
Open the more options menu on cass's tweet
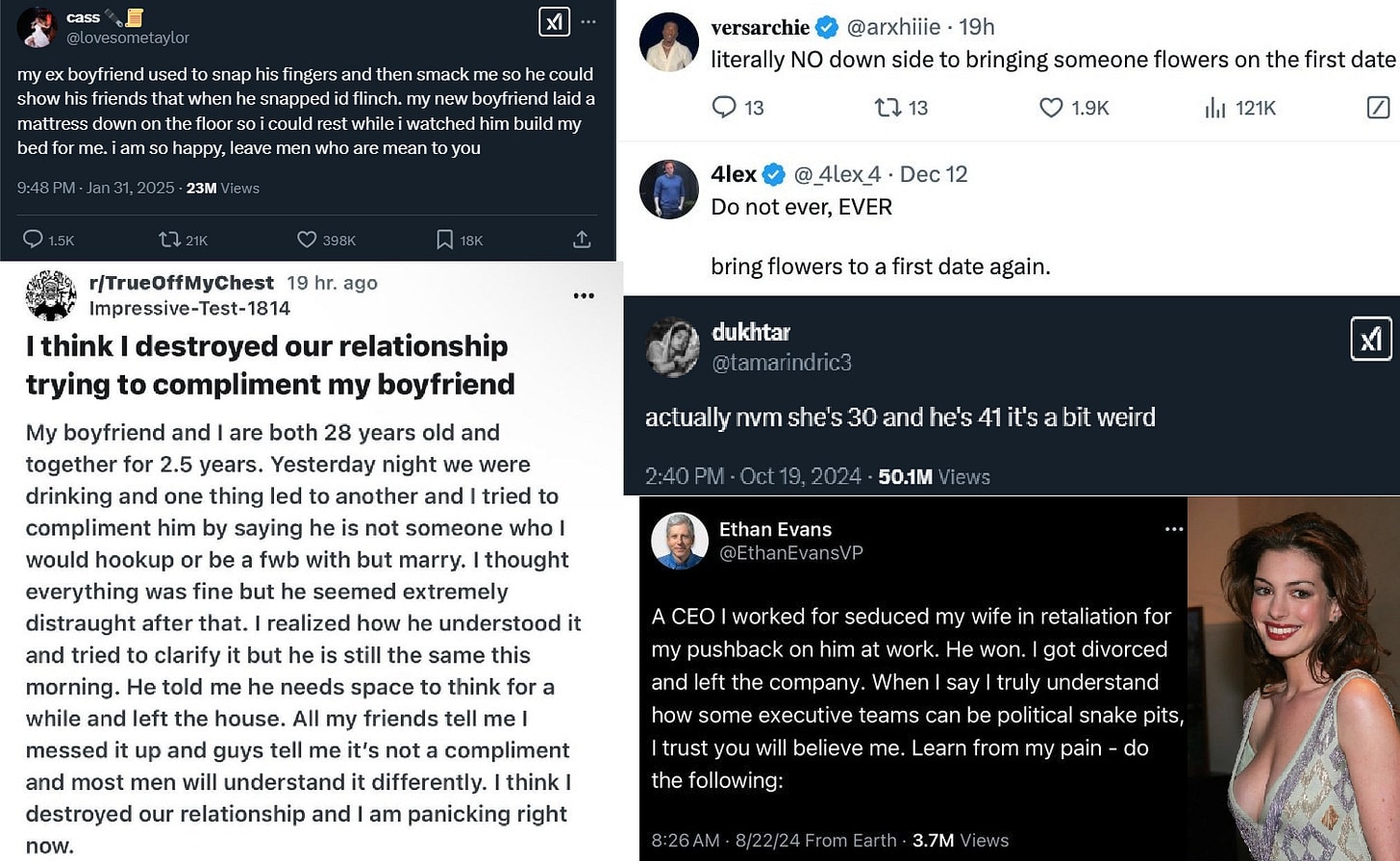tap(588, 22)
